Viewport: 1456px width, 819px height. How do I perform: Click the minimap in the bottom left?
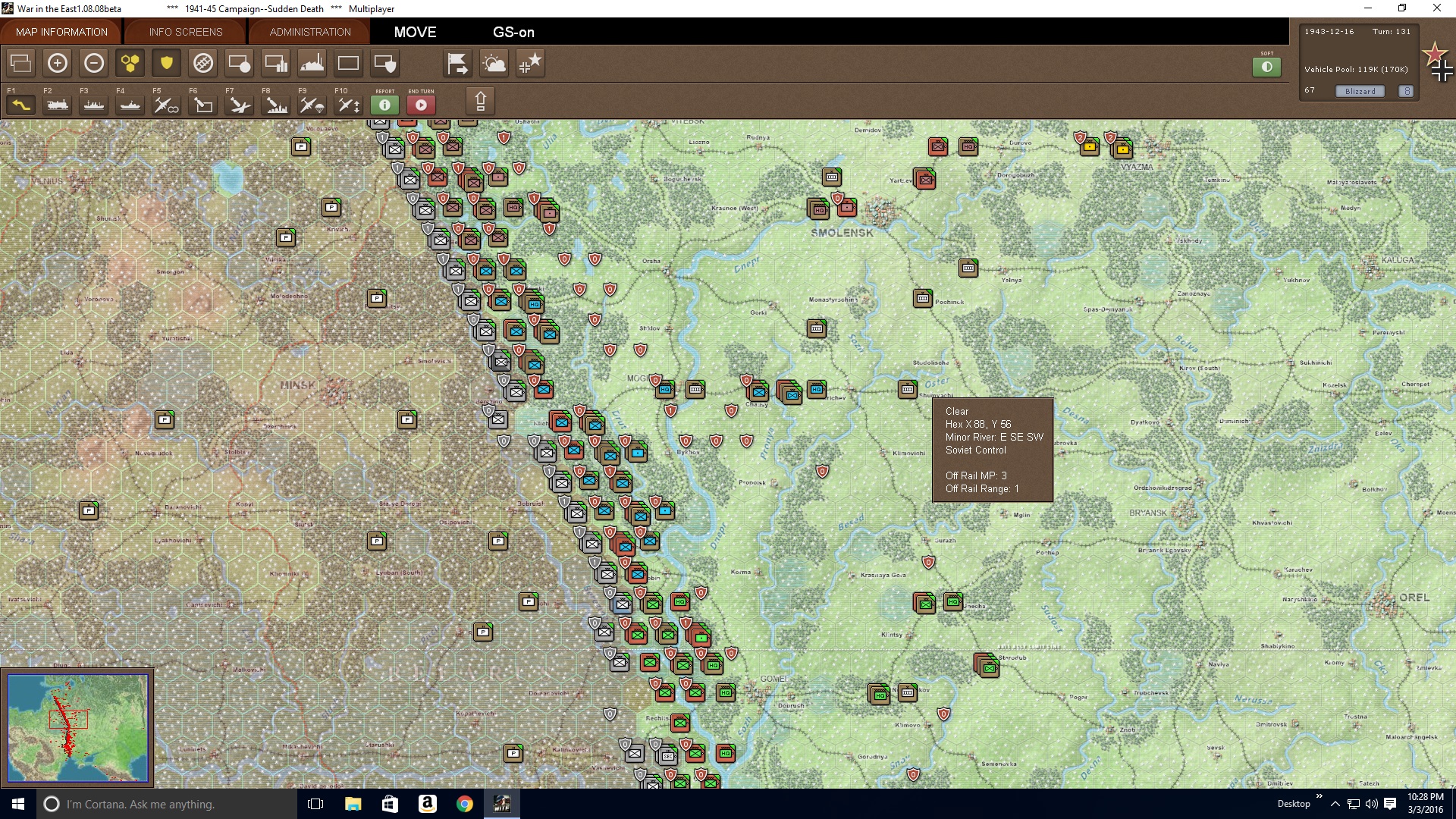pos(78,728)
